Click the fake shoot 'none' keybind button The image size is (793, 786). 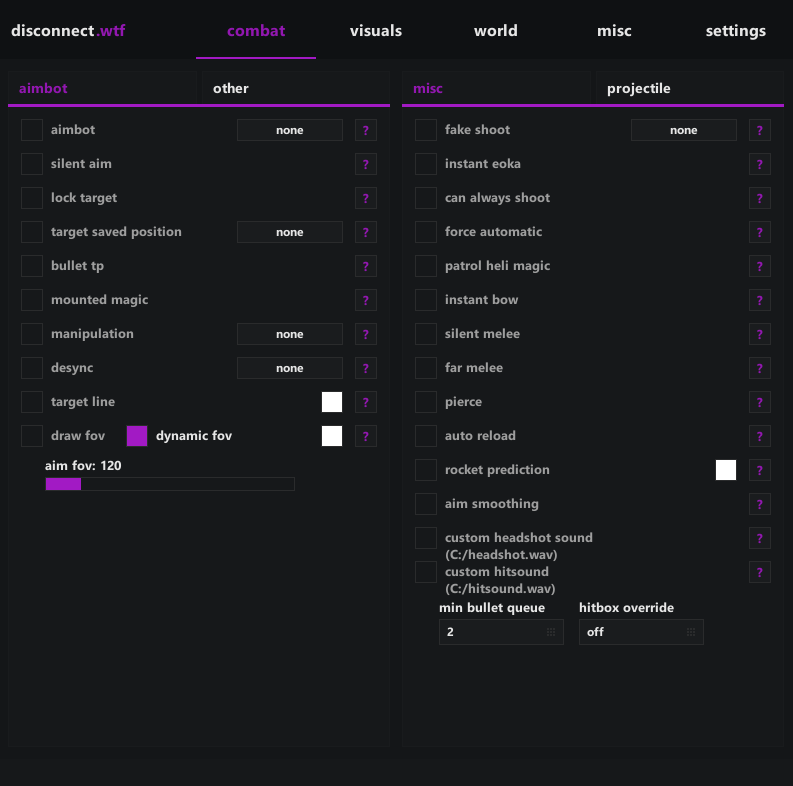(684, 130)
